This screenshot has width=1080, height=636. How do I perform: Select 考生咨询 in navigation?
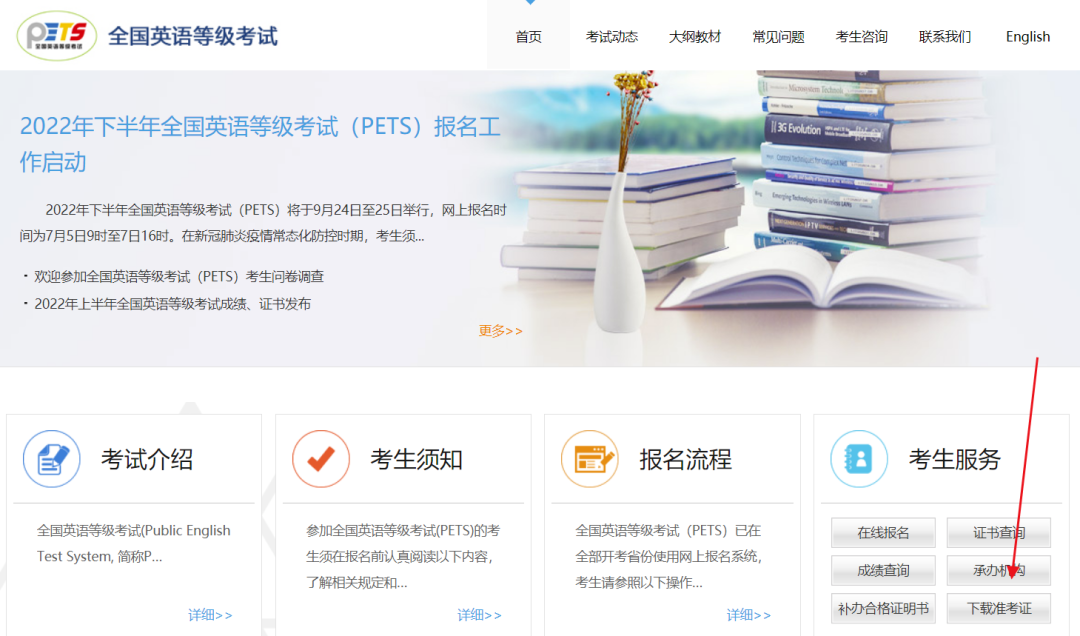(862, 37)
